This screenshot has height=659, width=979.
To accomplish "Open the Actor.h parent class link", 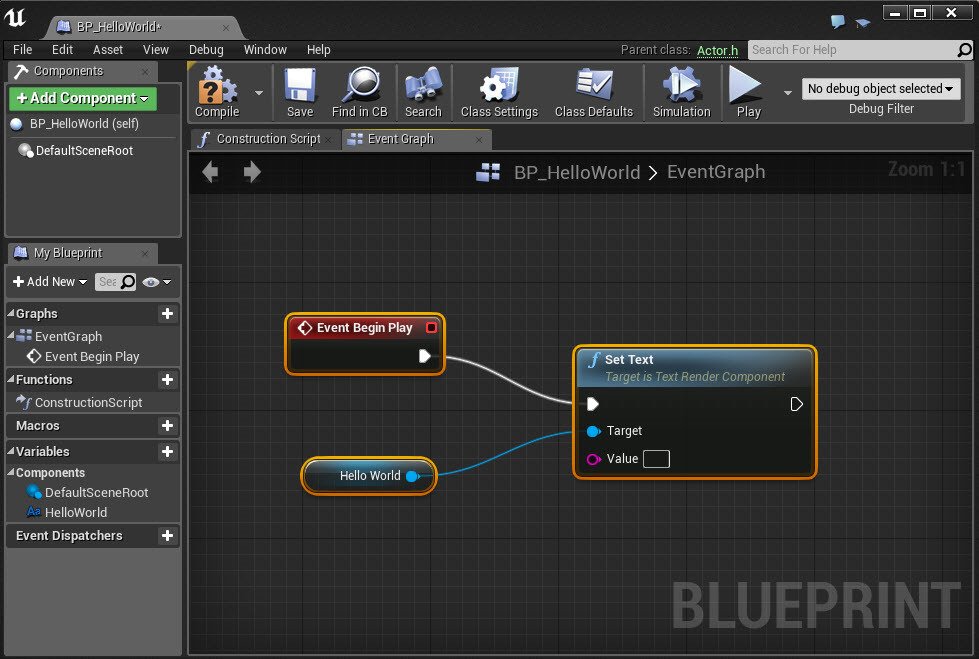I will pyautogui.click(x=717, y=50).
